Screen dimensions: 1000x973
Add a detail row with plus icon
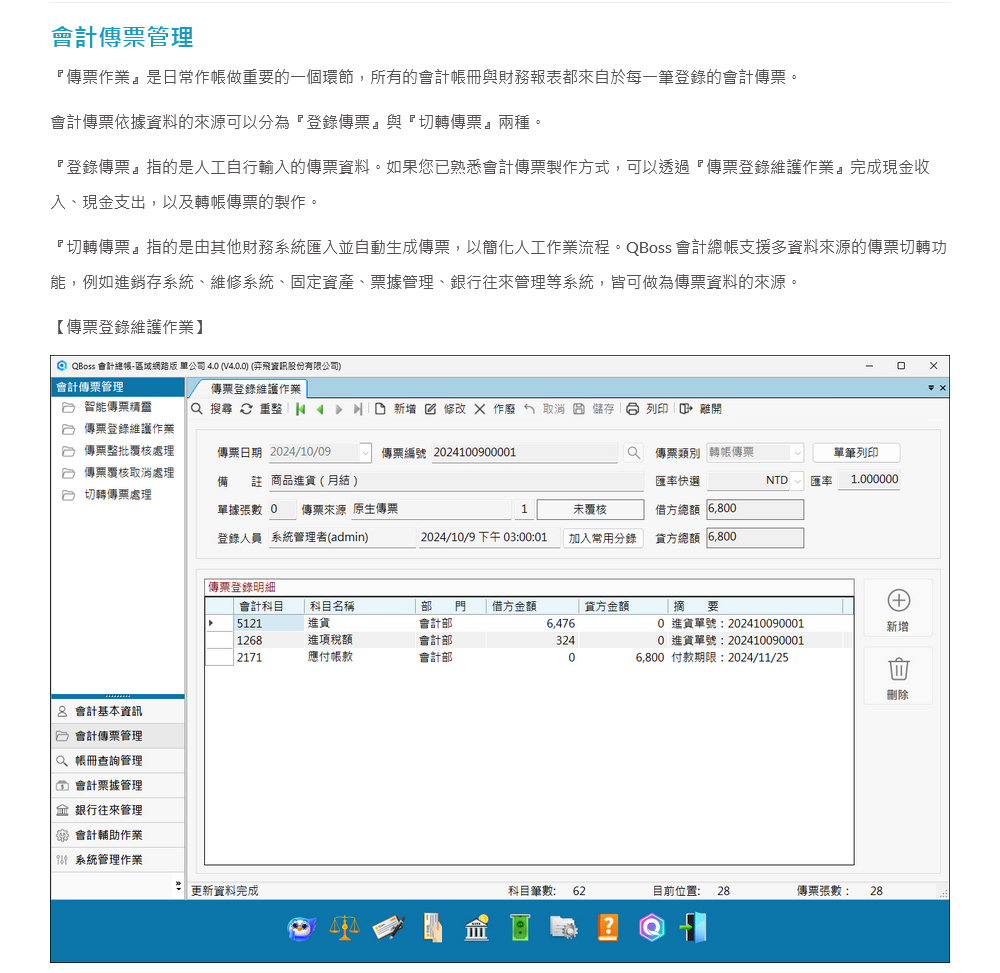pyautogui.click(x=898, y=608)
